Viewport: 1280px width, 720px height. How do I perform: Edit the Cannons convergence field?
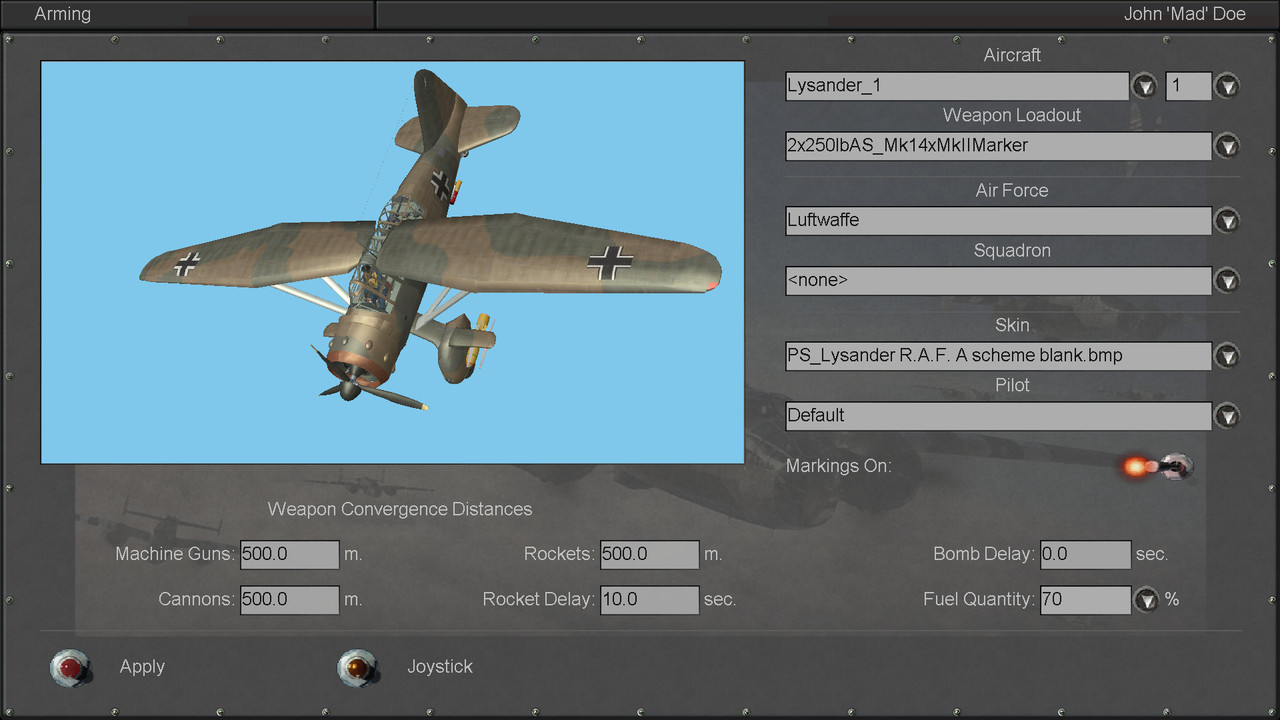coord(290,600)
